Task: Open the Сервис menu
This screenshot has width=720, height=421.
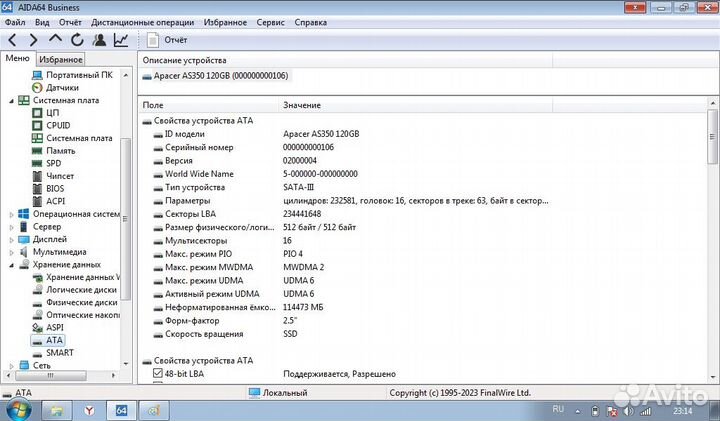Action: pyautogui.click(x=270, y=22)
